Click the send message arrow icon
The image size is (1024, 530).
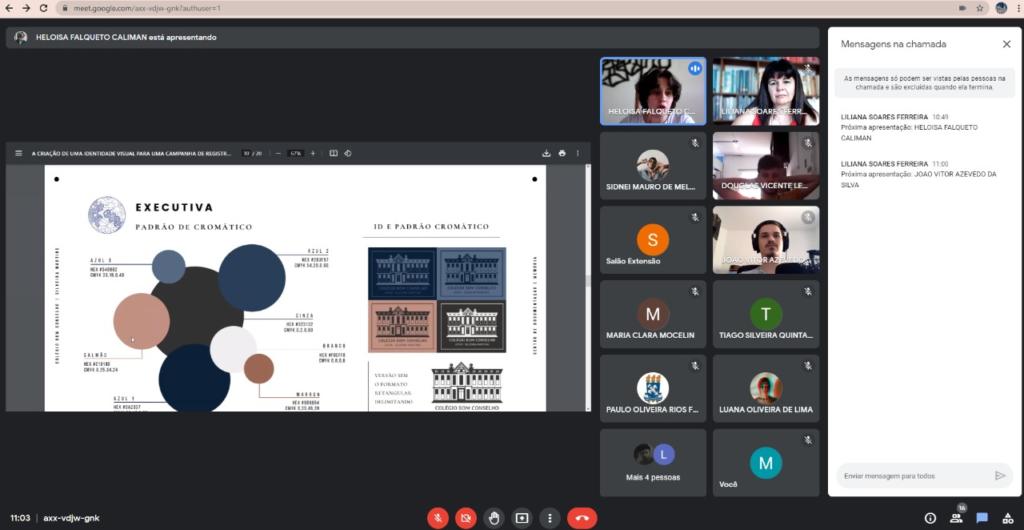click(999, 476)
